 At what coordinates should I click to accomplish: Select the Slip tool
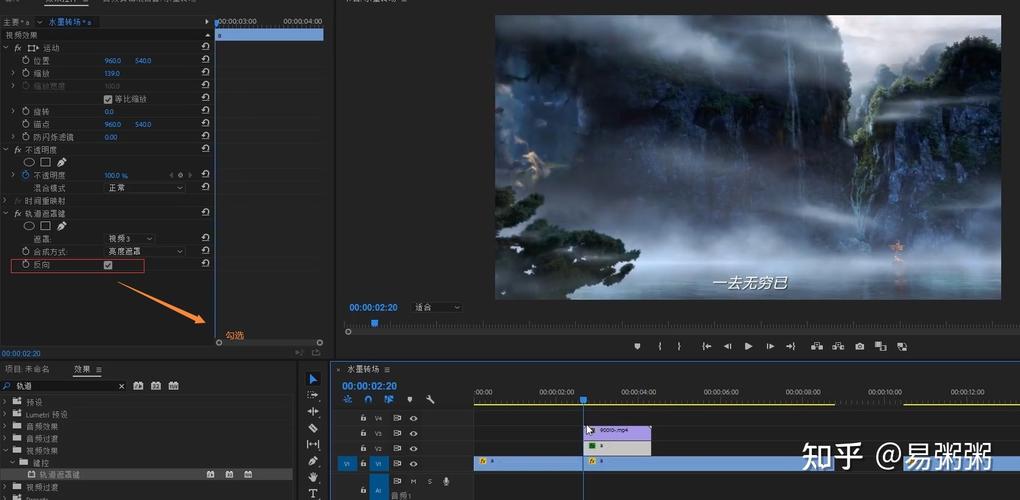(313, 444)
